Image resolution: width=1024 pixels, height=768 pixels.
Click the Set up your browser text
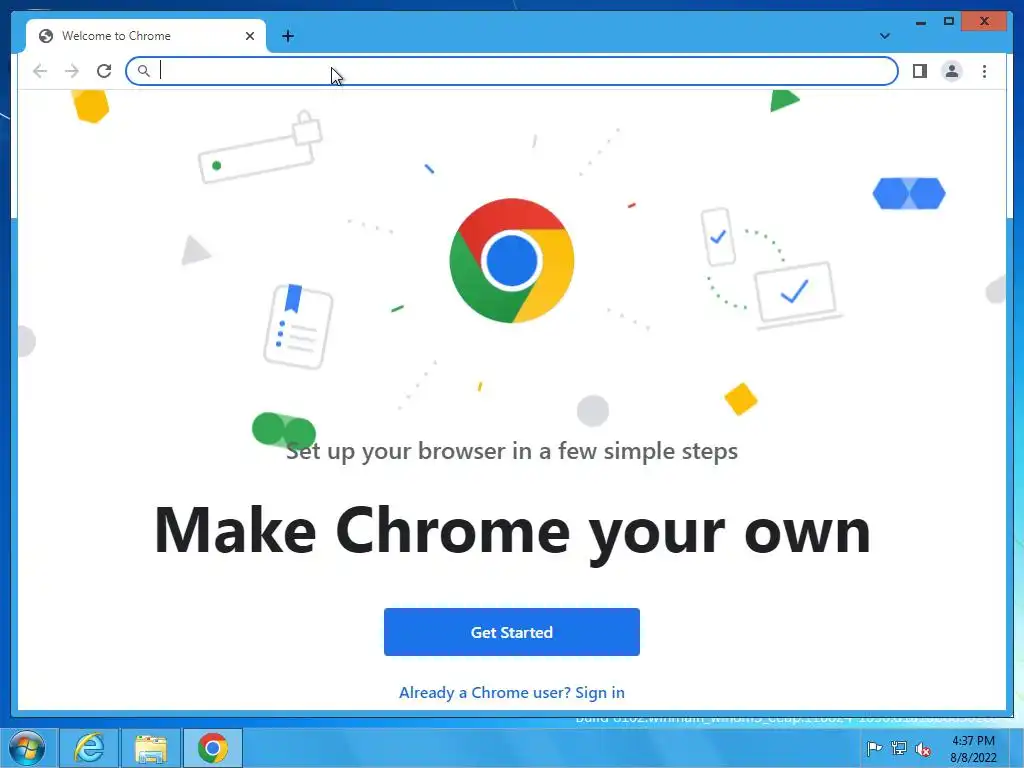tap(511, 451)
